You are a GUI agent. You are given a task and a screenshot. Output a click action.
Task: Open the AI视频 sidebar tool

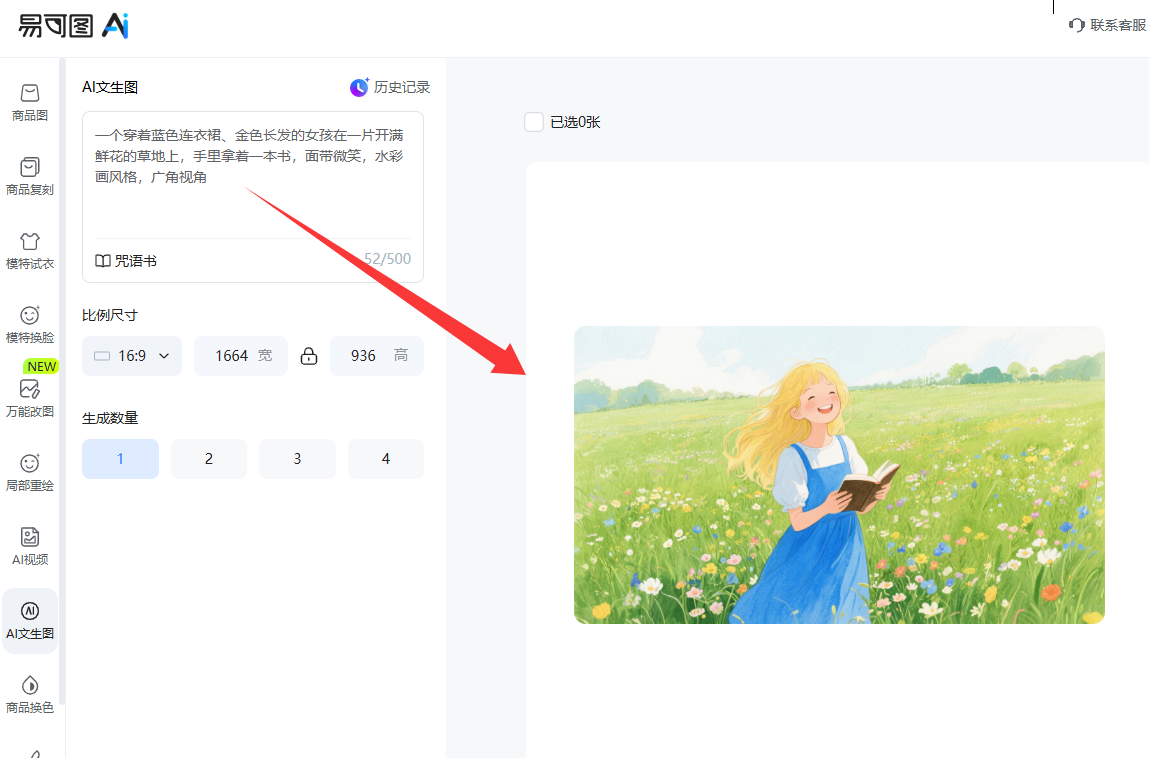pos(30,547)
